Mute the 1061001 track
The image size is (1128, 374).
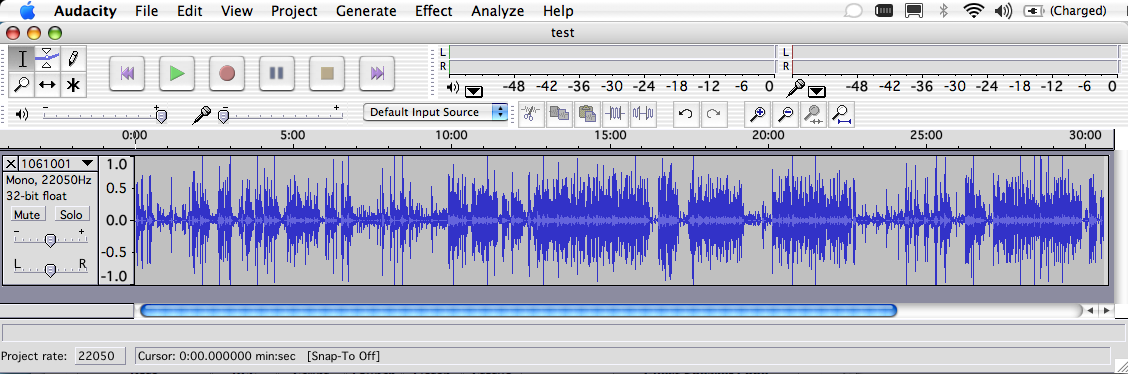point(27,214)
